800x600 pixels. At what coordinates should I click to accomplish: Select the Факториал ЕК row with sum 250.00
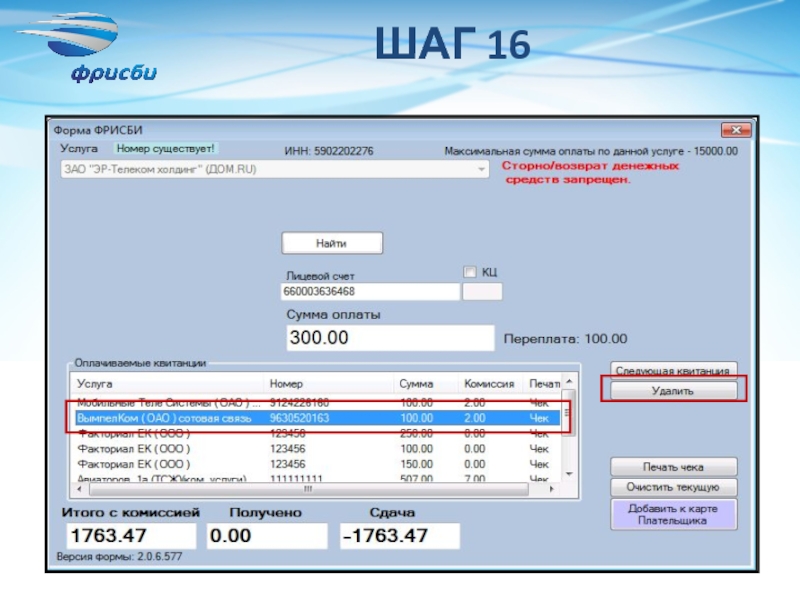317,434
